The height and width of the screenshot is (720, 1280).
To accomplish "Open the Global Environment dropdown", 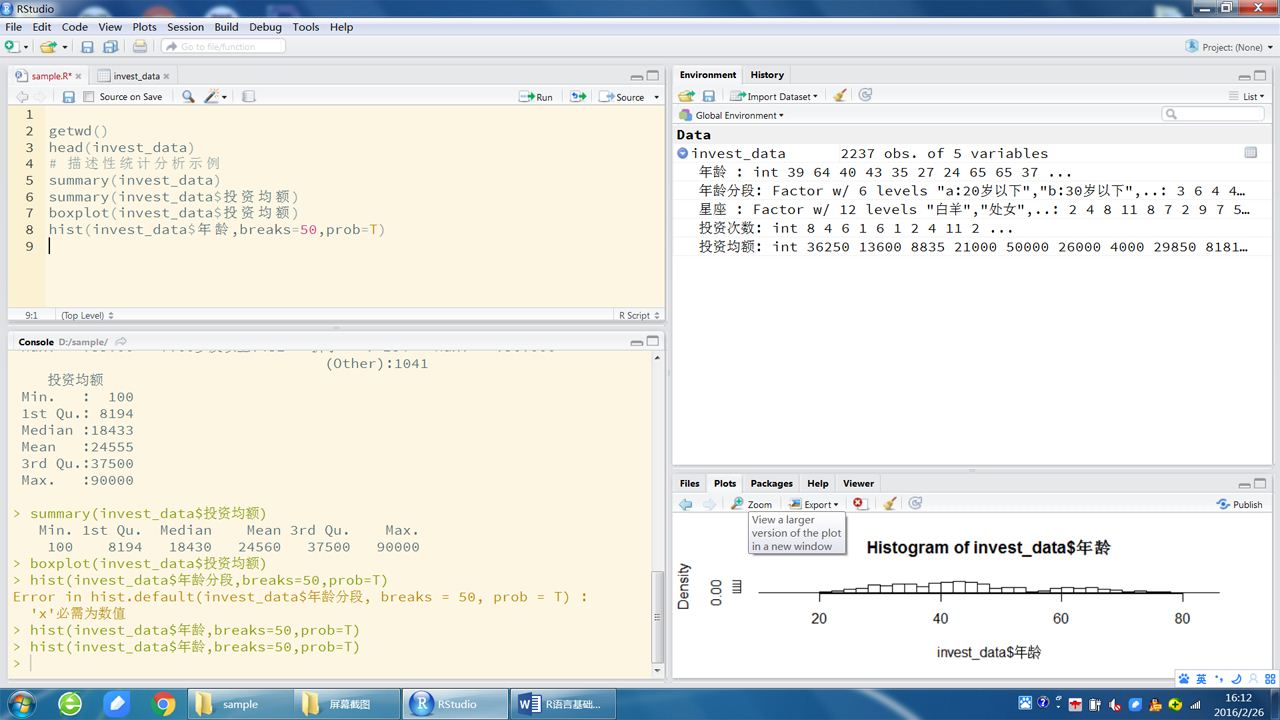I will coord(732,115).
